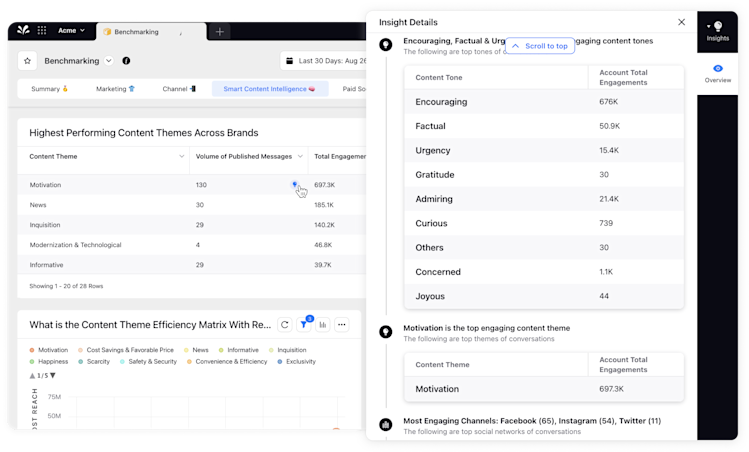The image size is (749, 452).
Task: Open the Paid Social tab
Action: (x=354, y=89)
